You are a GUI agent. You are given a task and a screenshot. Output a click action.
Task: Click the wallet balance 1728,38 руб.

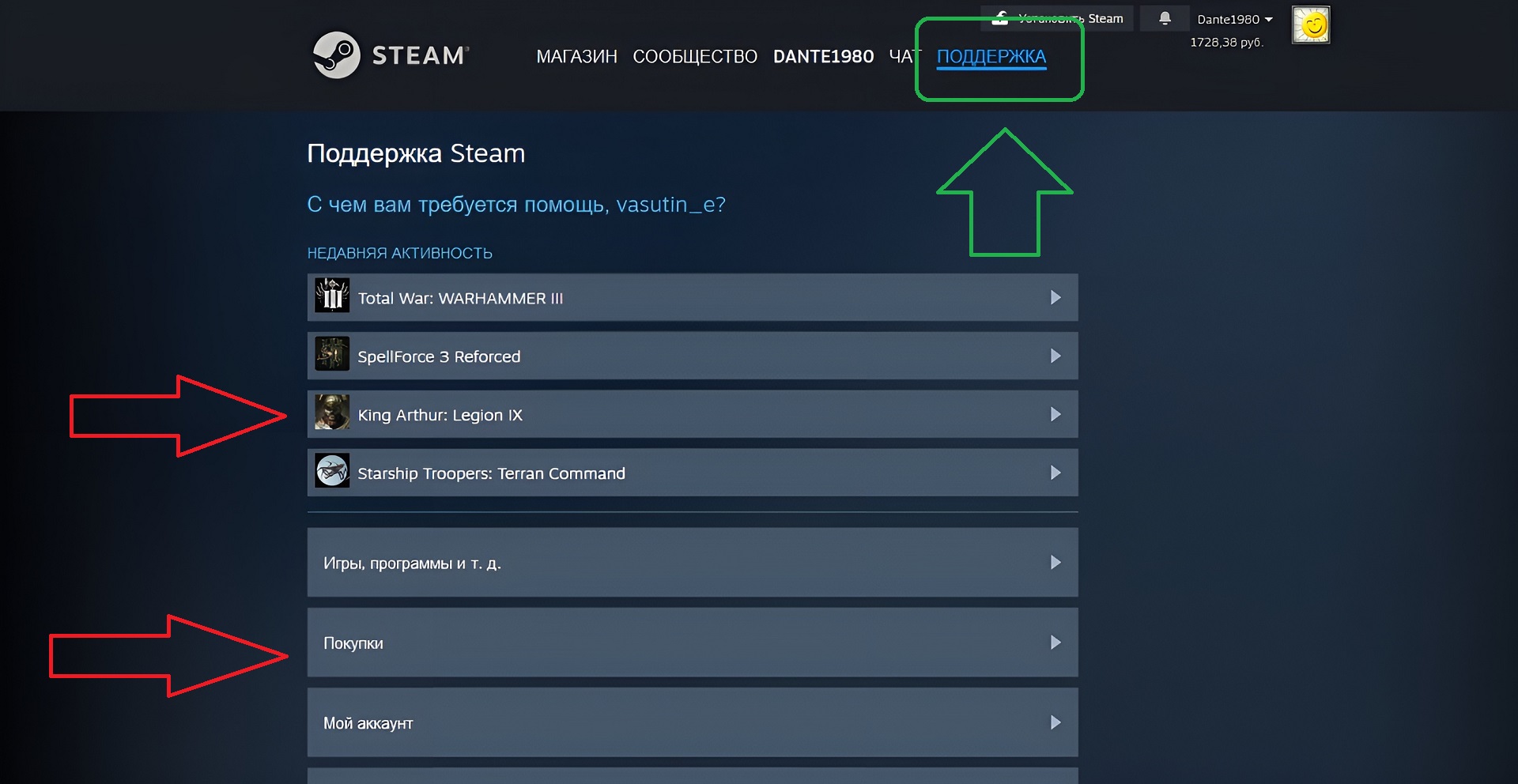pos(1227,43)
